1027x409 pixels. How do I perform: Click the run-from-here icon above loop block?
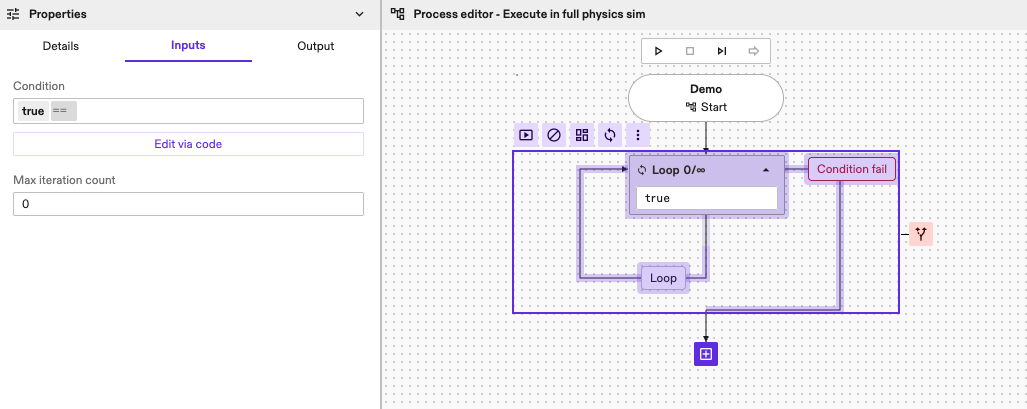[x=526, y=135]
